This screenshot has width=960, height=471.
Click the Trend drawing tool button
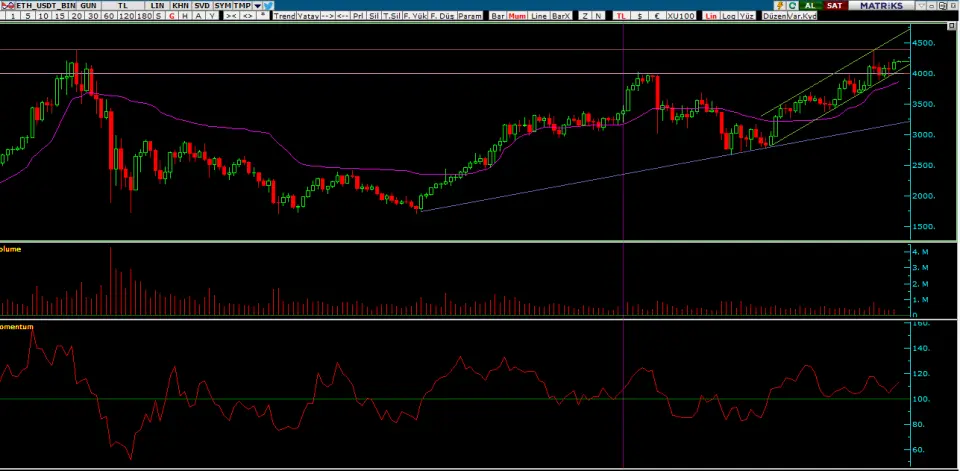[284, 17]
